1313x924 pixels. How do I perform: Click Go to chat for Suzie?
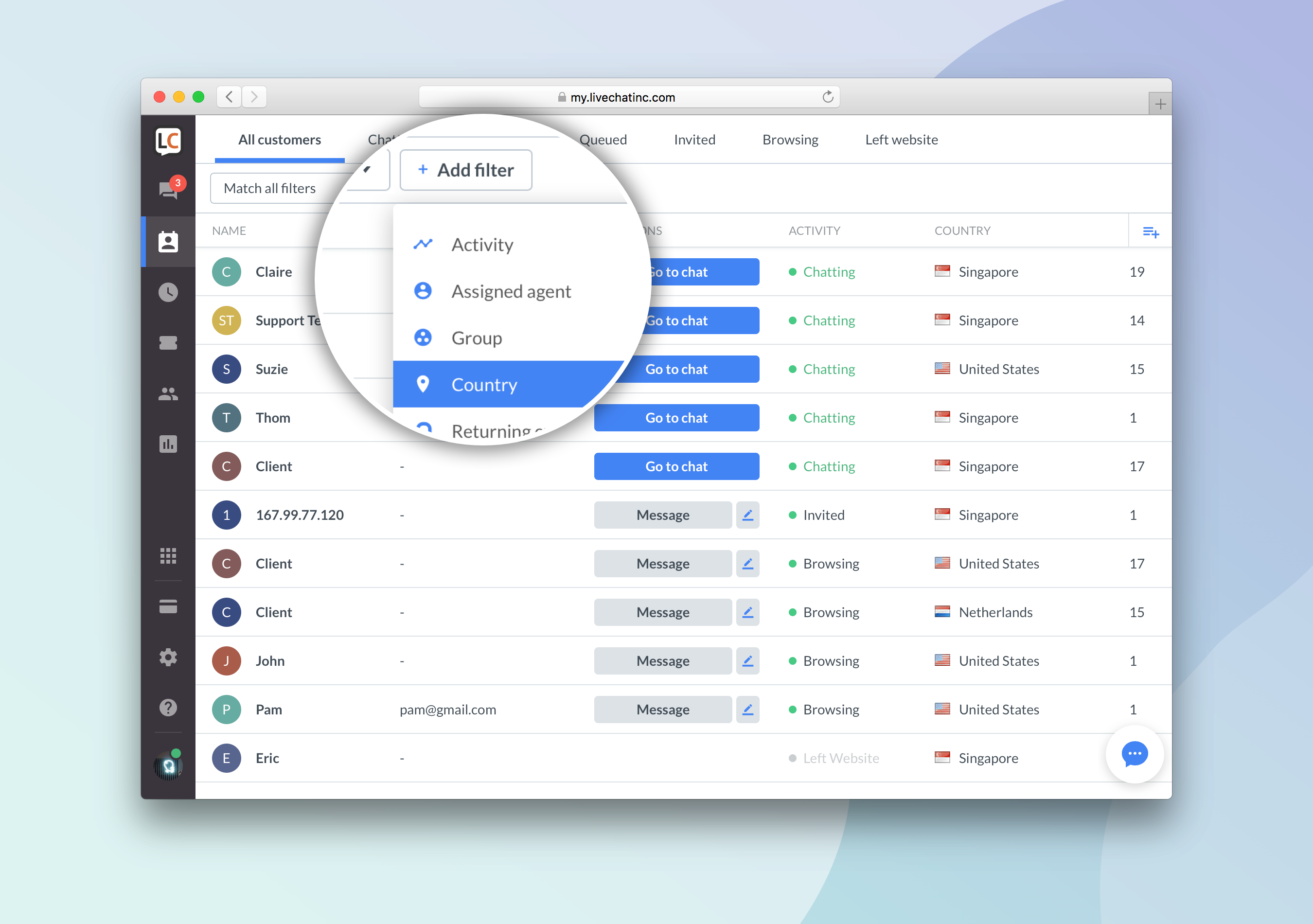(x=676, y=368)
